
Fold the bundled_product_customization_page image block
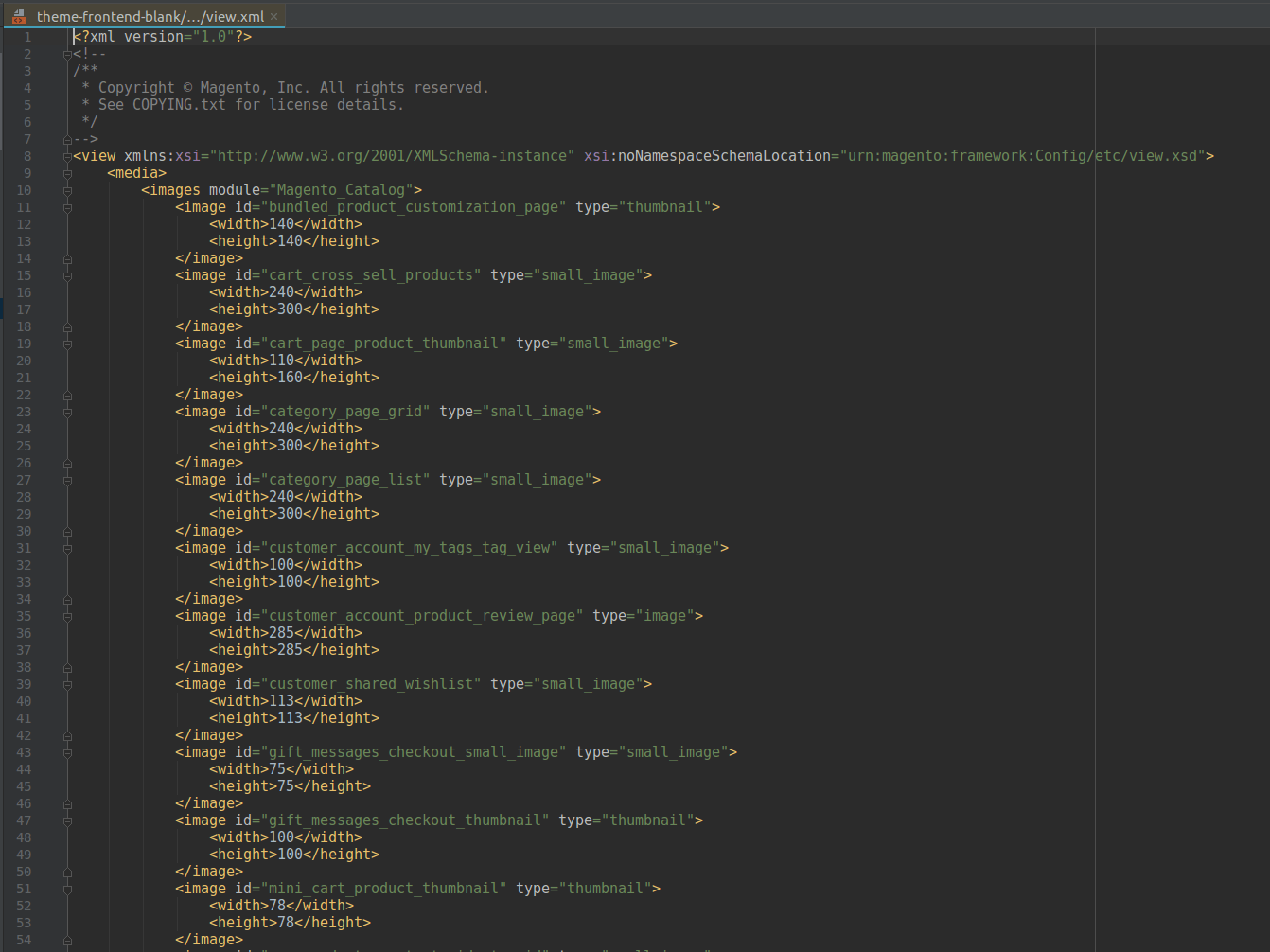[x=67, y=207]
